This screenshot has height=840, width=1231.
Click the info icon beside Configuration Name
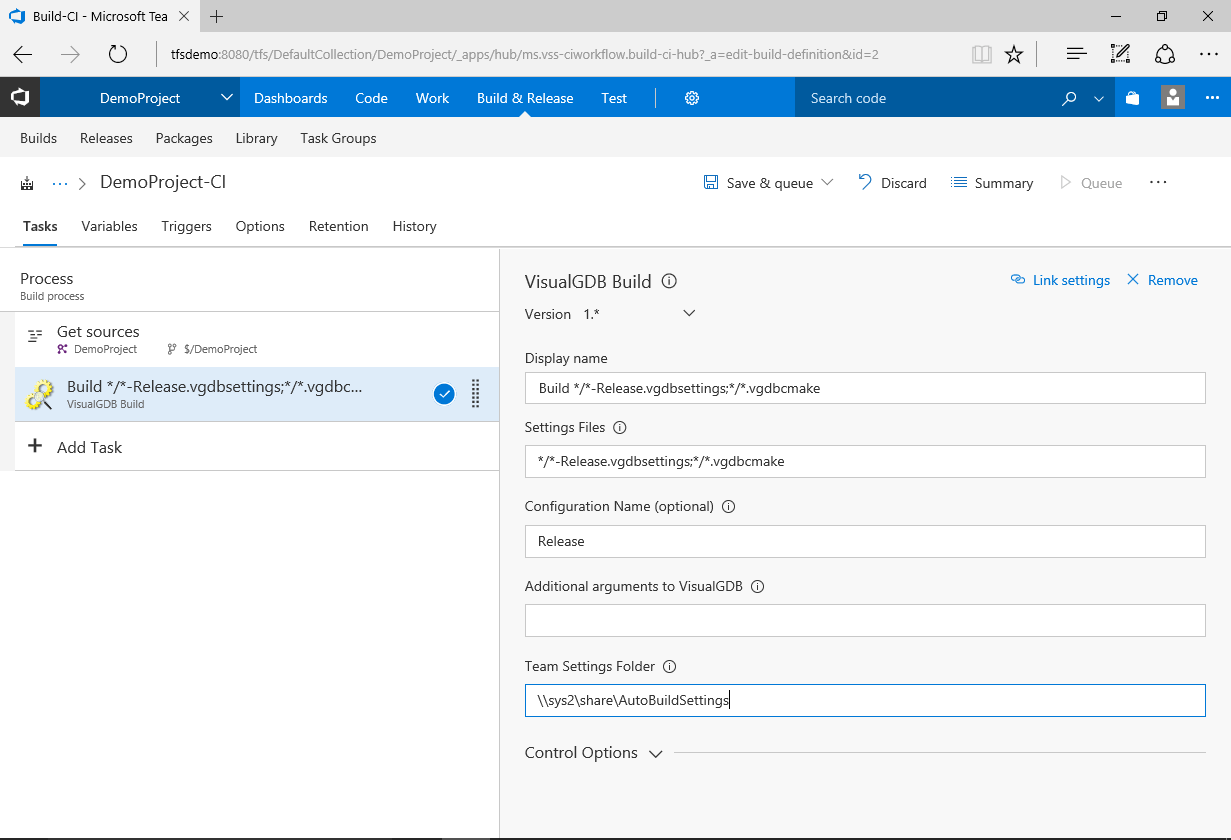coord(728,506)
